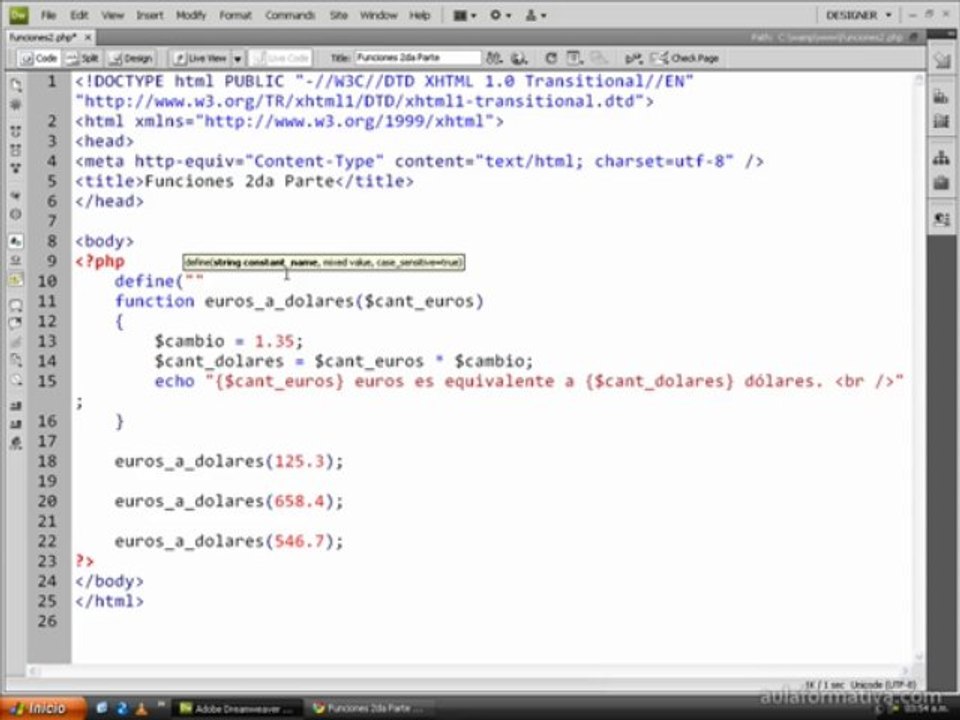Screen dimensions: 960x720
Task: Open the bottom panel icon on right dock
Action: click(x=942, y=219)
